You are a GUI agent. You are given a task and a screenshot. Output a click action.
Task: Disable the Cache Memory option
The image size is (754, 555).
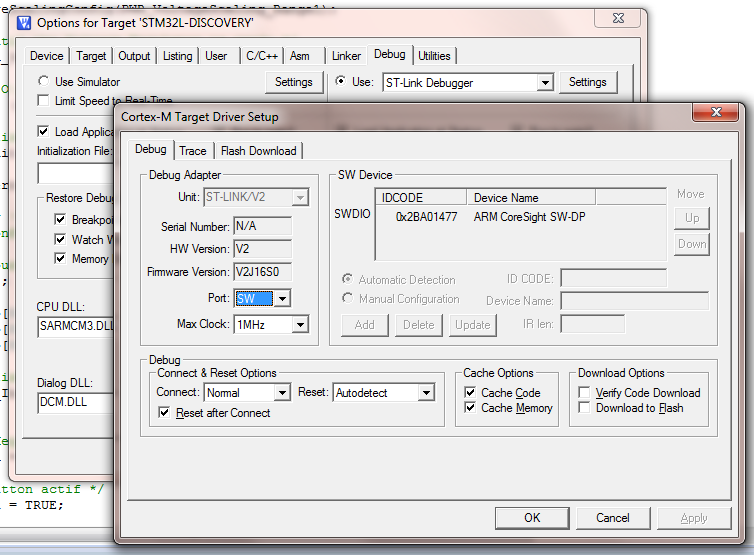coord(470,408)
